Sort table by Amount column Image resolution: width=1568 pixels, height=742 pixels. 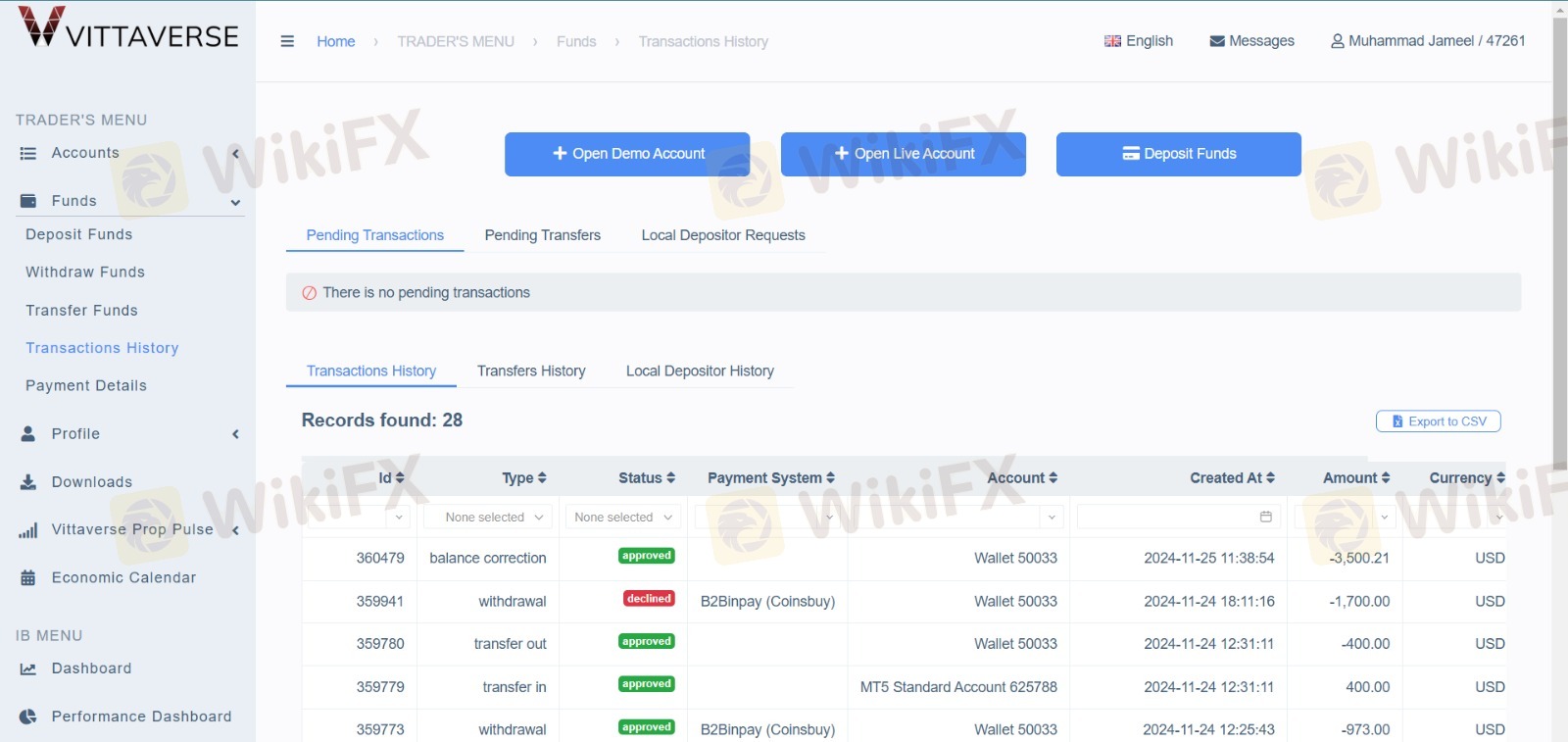(x=1356, y=478)
